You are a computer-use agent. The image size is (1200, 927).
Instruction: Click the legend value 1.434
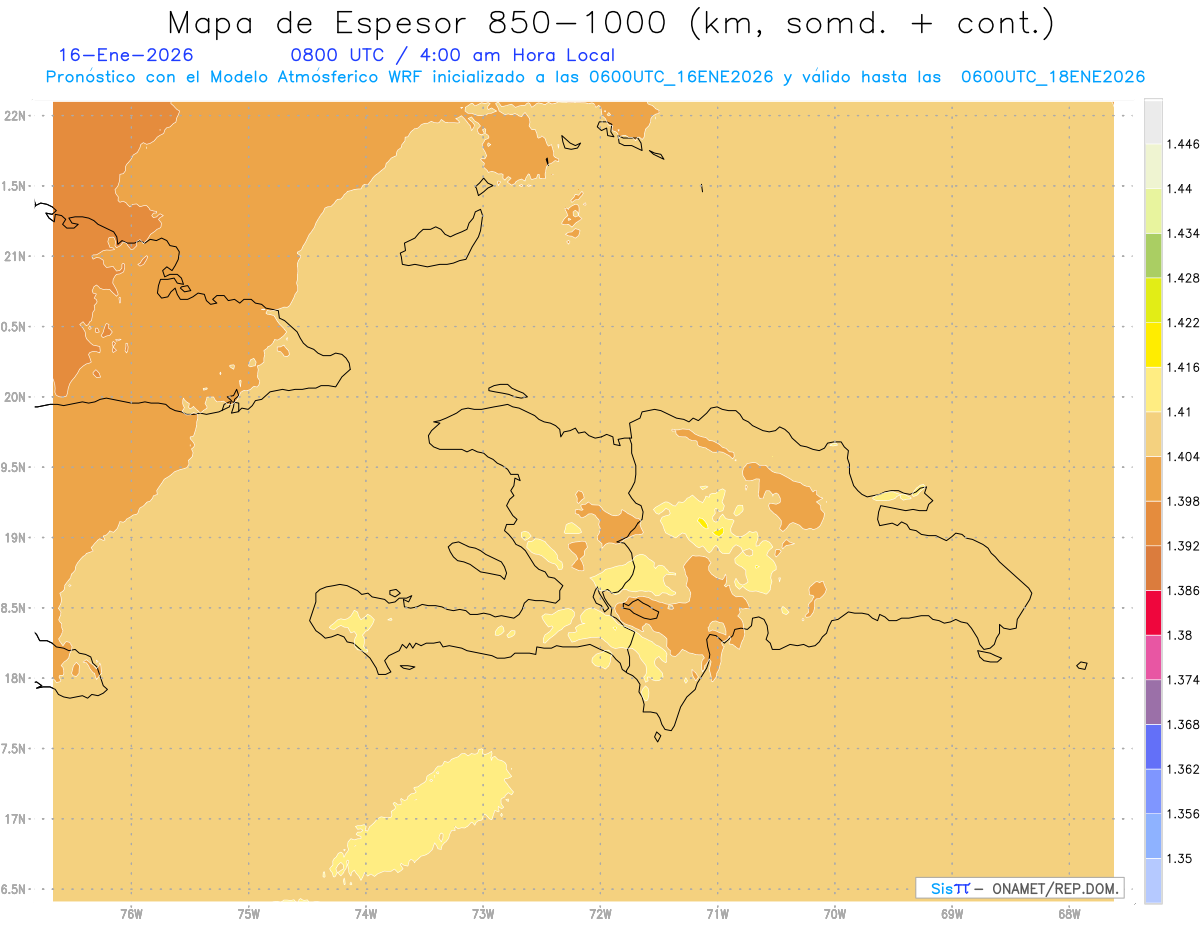[x=1183, y=233]
